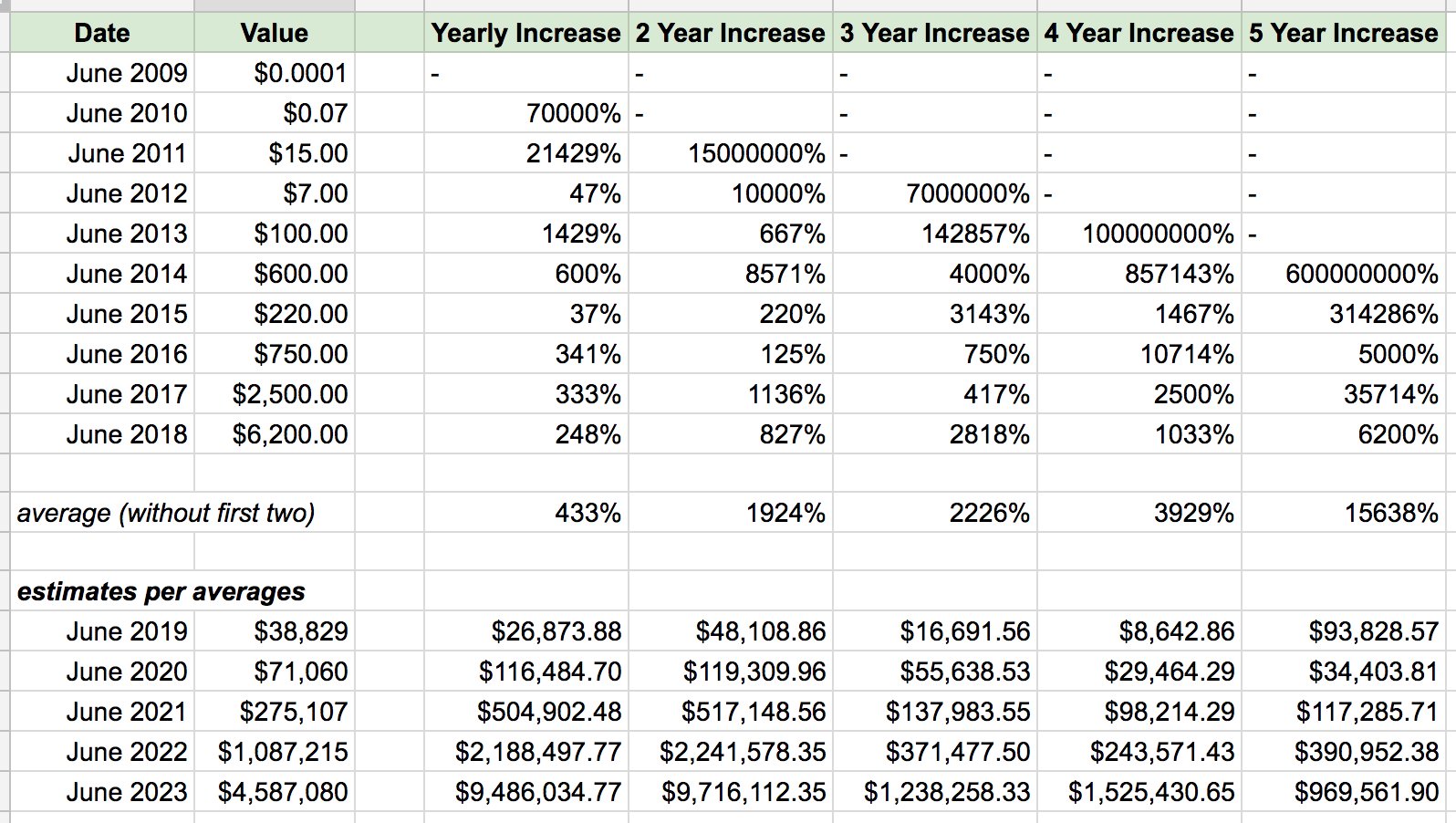Image resolution: width=1456 pixels, height=823 pixels.
Task: Select the yearly average cell 433%
Action: pos(526,513)
